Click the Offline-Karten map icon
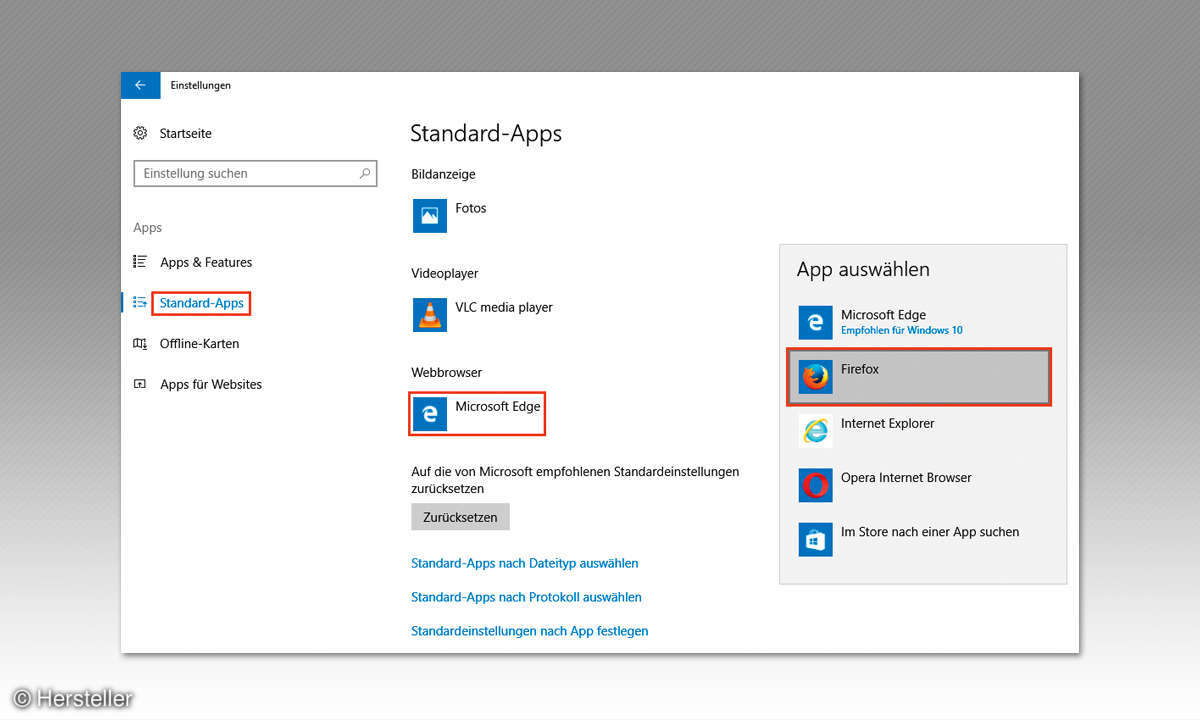This screenshot has width=1200, height=720. (x=140, y=343)
